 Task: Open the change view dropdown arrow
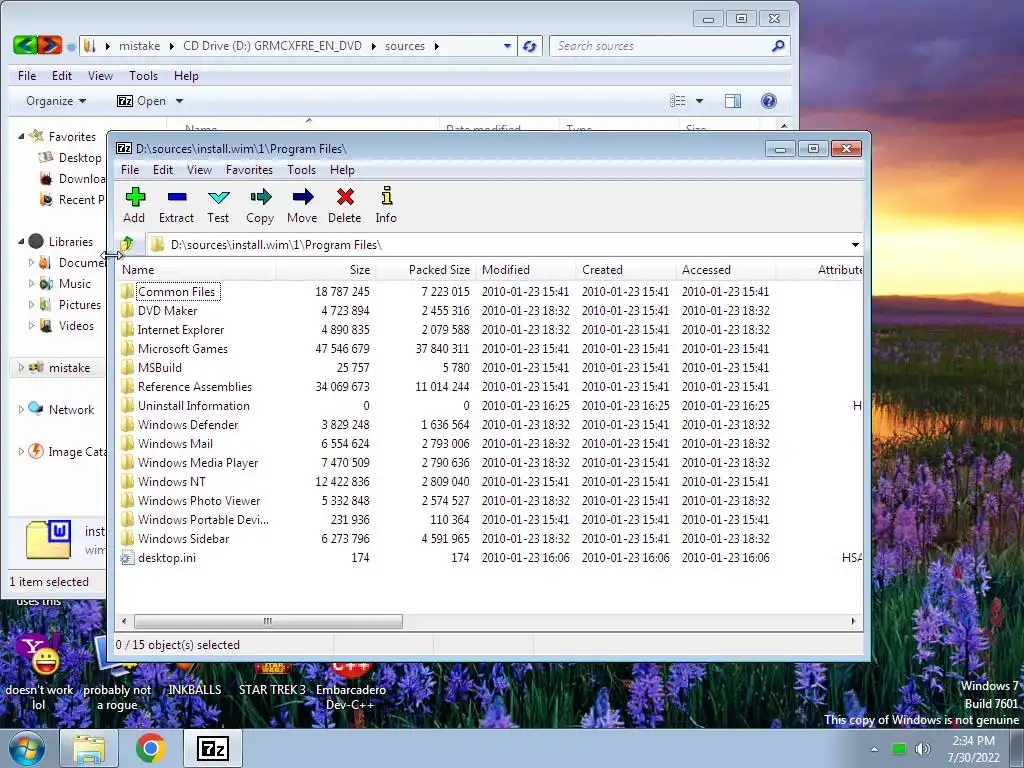[699, 101]
